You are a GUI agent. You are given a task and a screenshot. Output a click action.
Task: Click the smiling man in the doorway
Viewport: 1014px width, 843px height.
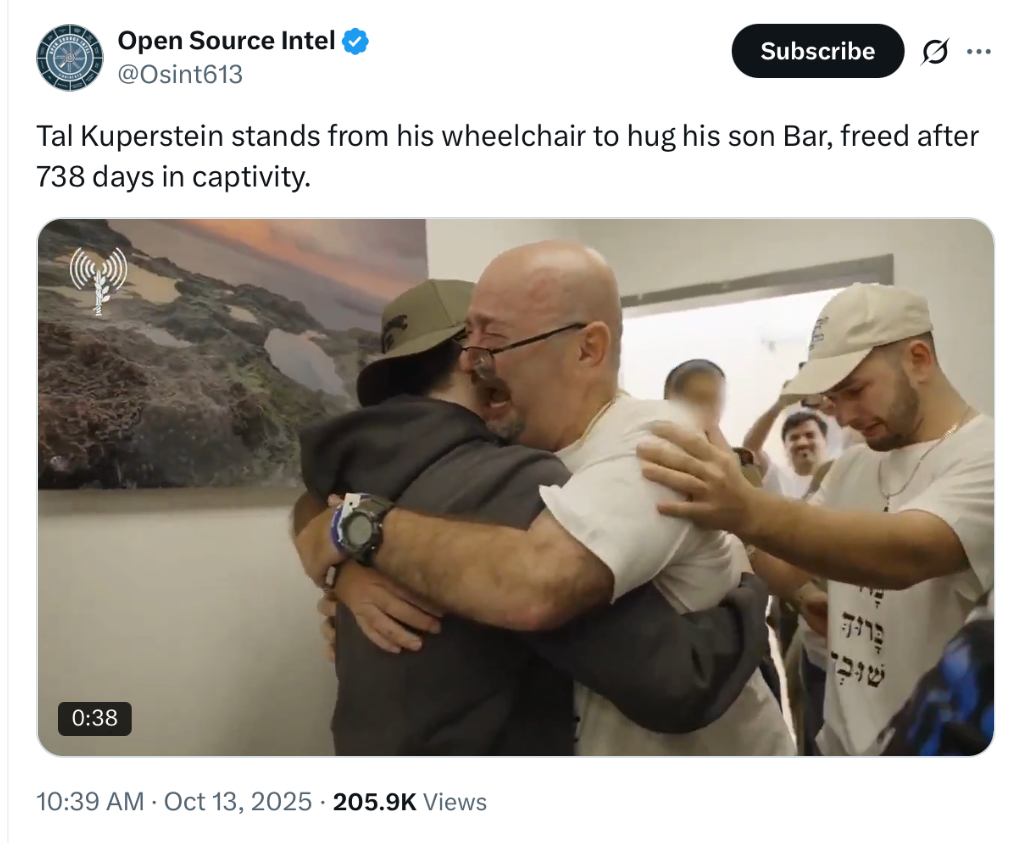click(x=804, y=442)
